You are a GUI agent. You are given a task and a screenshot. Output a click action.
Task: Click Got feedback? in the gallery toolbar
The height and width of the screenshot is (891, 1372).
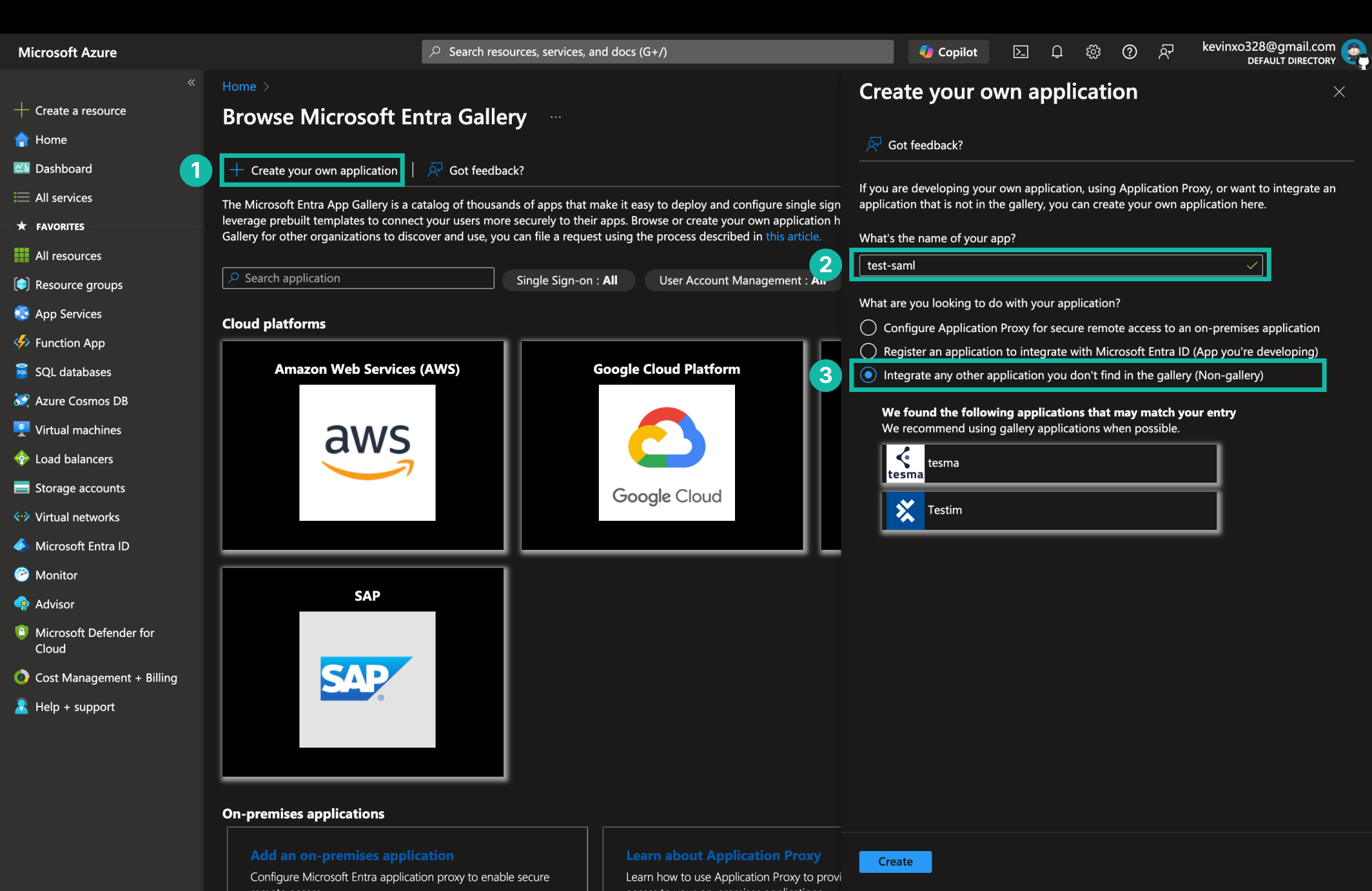475,171
